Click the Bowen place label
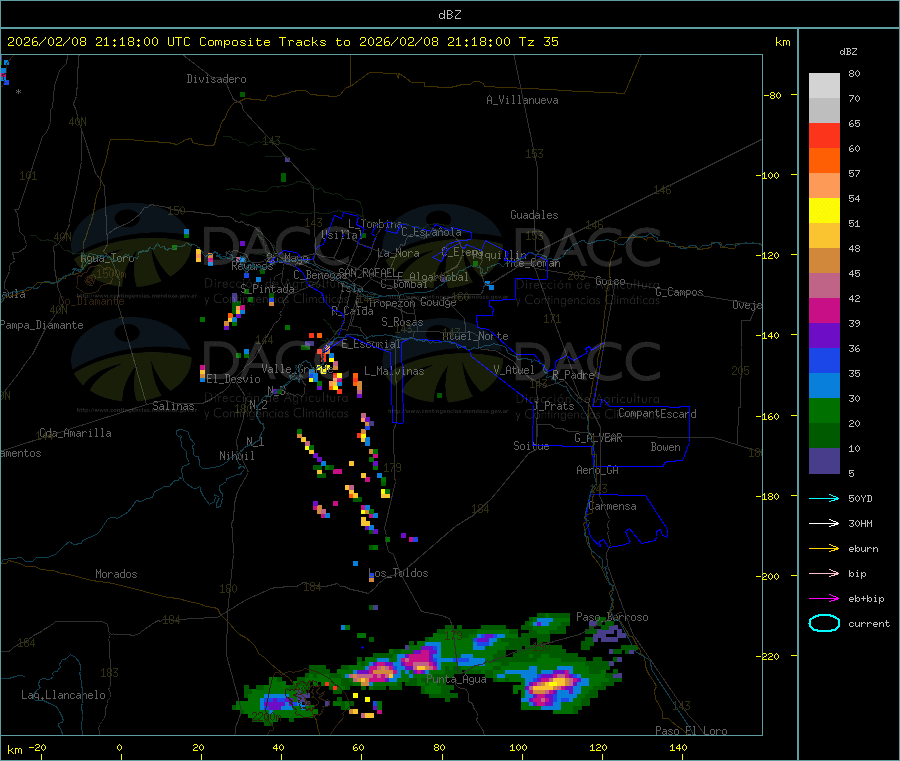Screen dimensions: 900x761 click(x=666, y=447)
